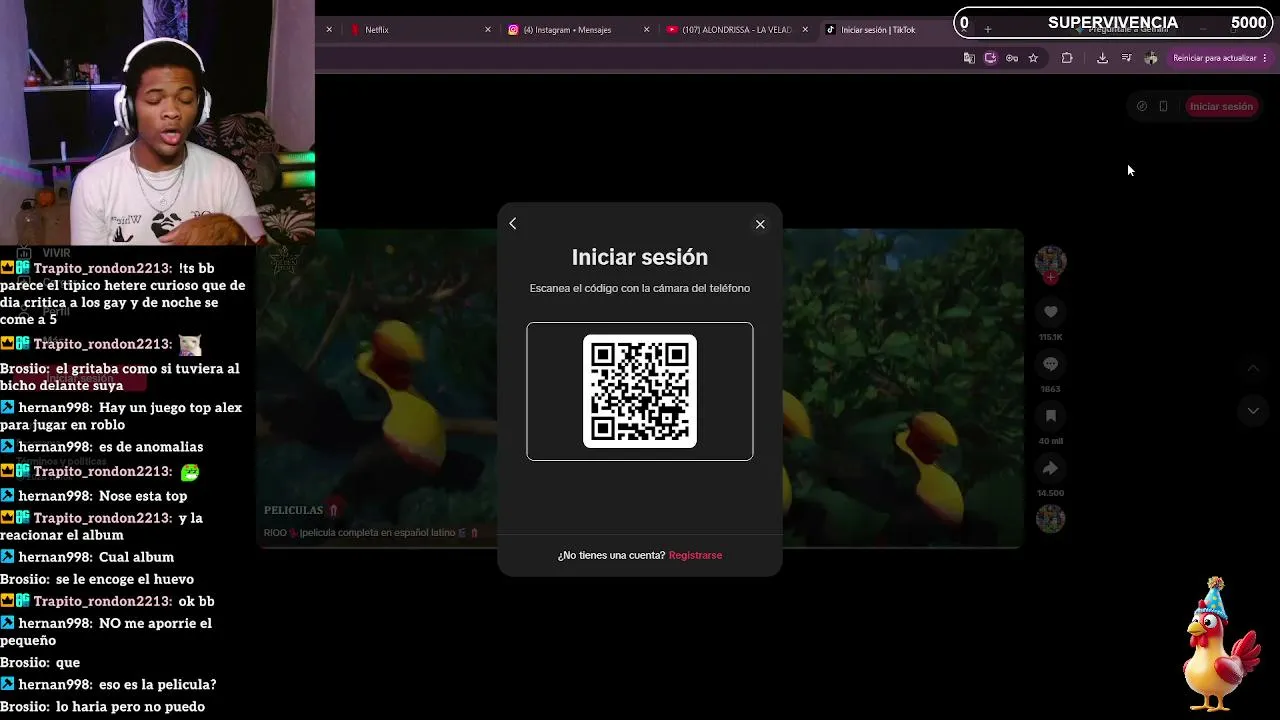The height and width of the screenshot is (720, 1280).
Task: Click the round icon left of the phone icon
Action: pyautogui.click(x=1142, y=106)
